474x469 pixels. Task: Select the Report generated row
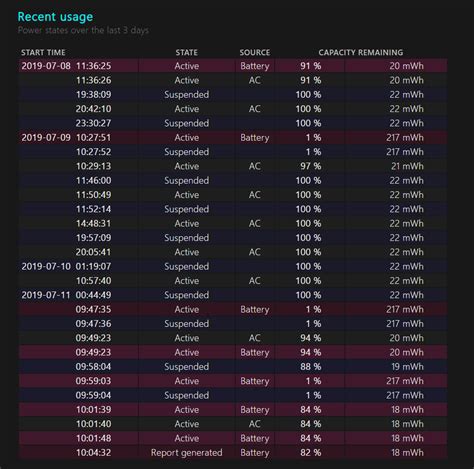pos(233,453)
